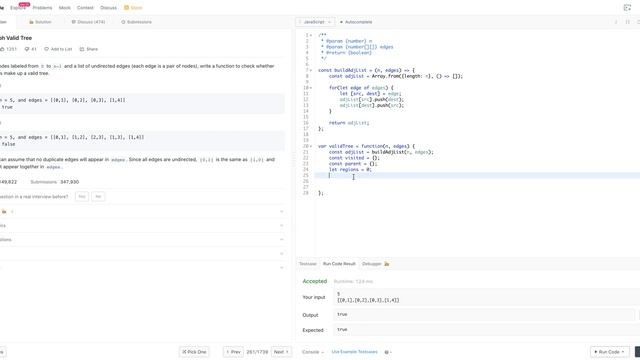Open the Problems menu item
The height and width of the screenshot is (360, 640).
click(42, 8)
